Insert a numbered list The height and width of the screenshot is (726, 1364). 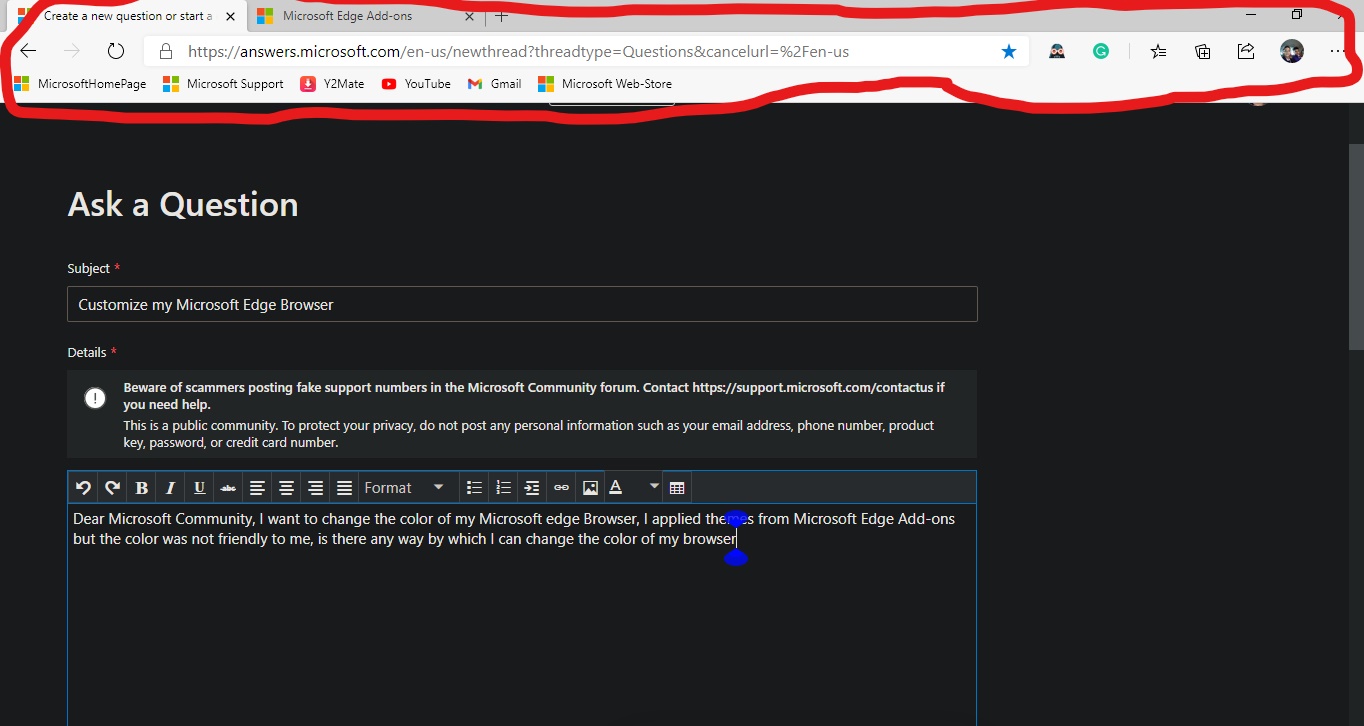pos(503,488)
